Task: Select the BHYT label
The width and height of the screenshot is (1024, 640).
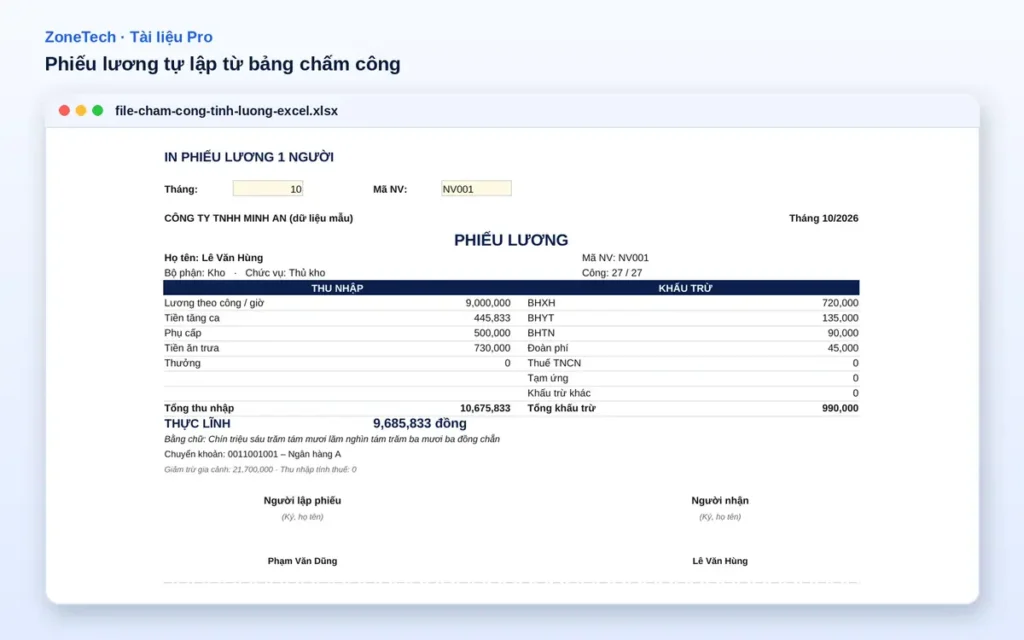Action: [x=541, y=318]
